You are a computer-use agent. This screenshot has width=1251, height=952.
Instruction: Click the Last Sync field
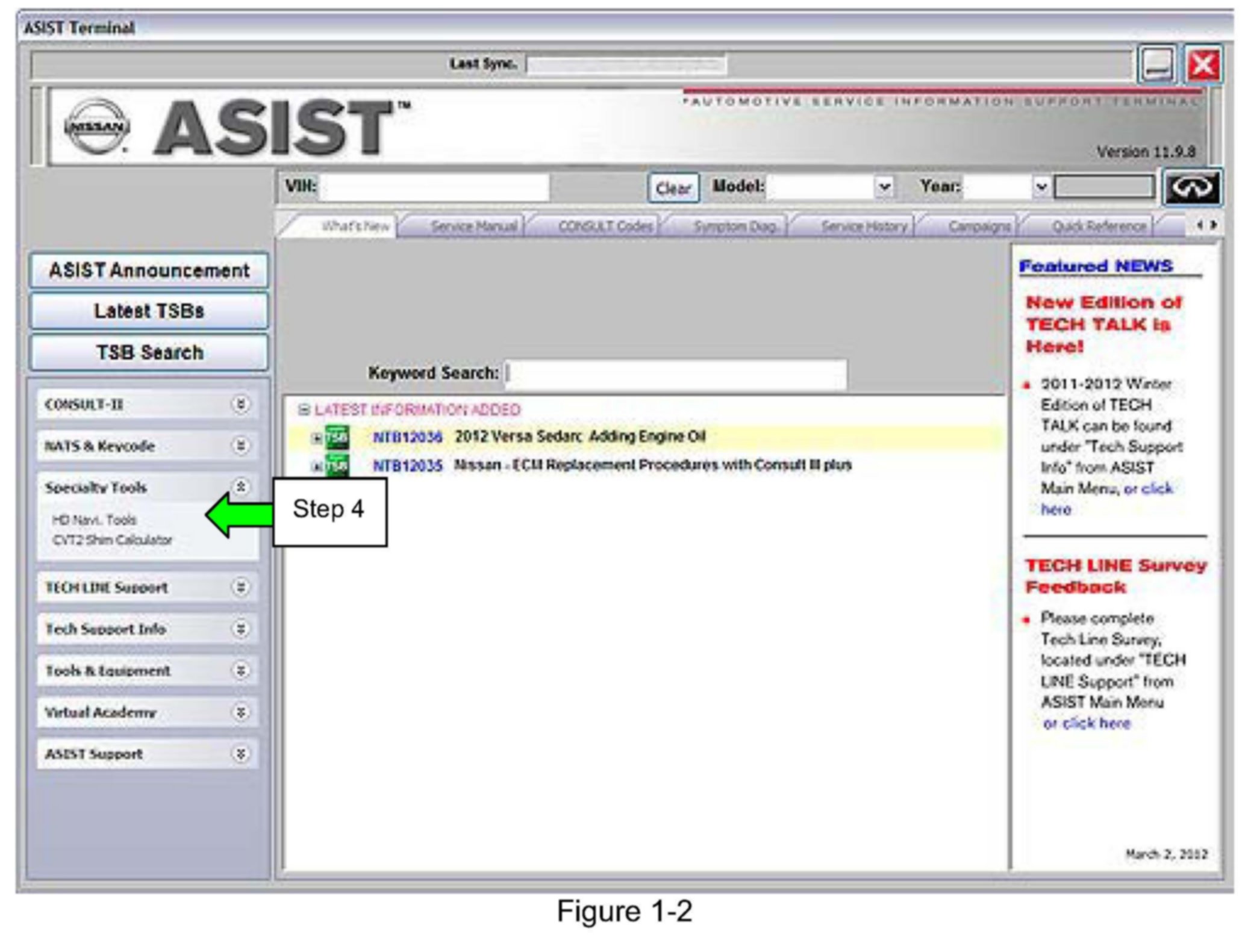pos(626,64)
